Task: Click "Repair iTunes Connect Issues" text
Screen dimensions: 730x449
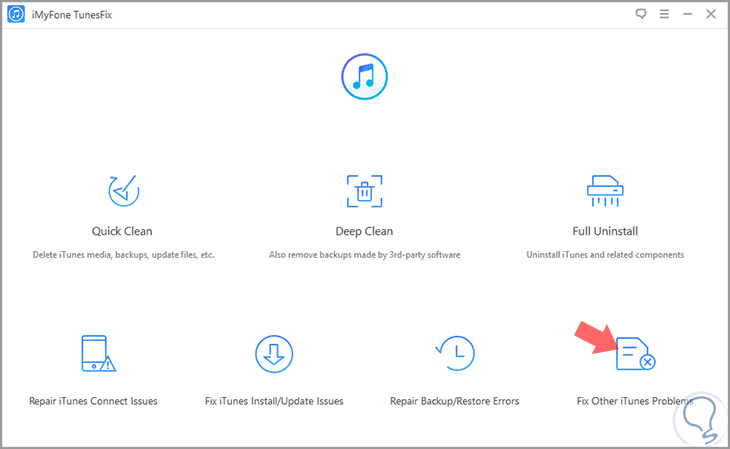Action: tap(93, 401)
